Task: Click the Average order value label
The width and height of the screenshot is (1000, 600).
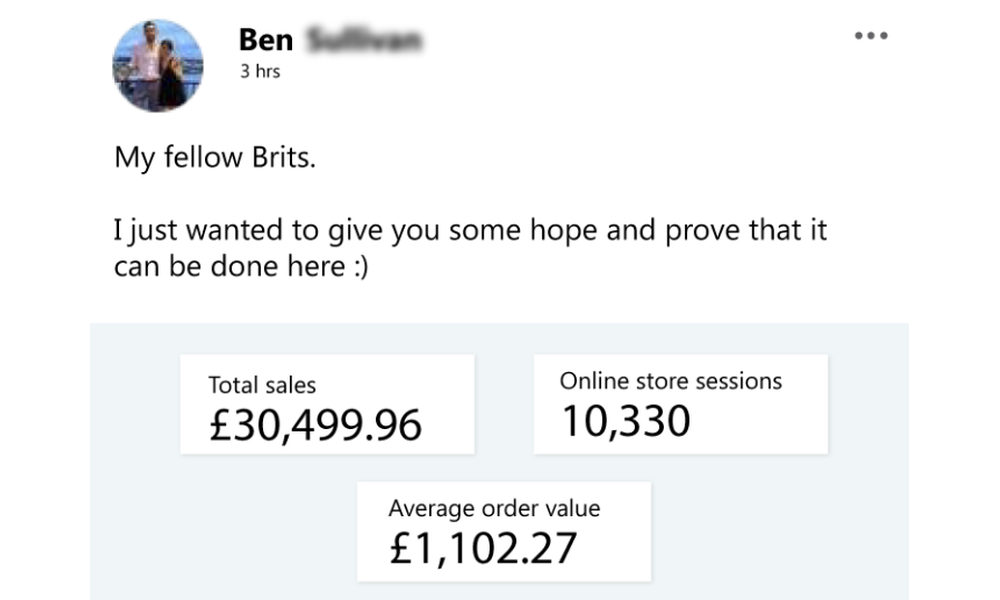Action: pos(495,508)
